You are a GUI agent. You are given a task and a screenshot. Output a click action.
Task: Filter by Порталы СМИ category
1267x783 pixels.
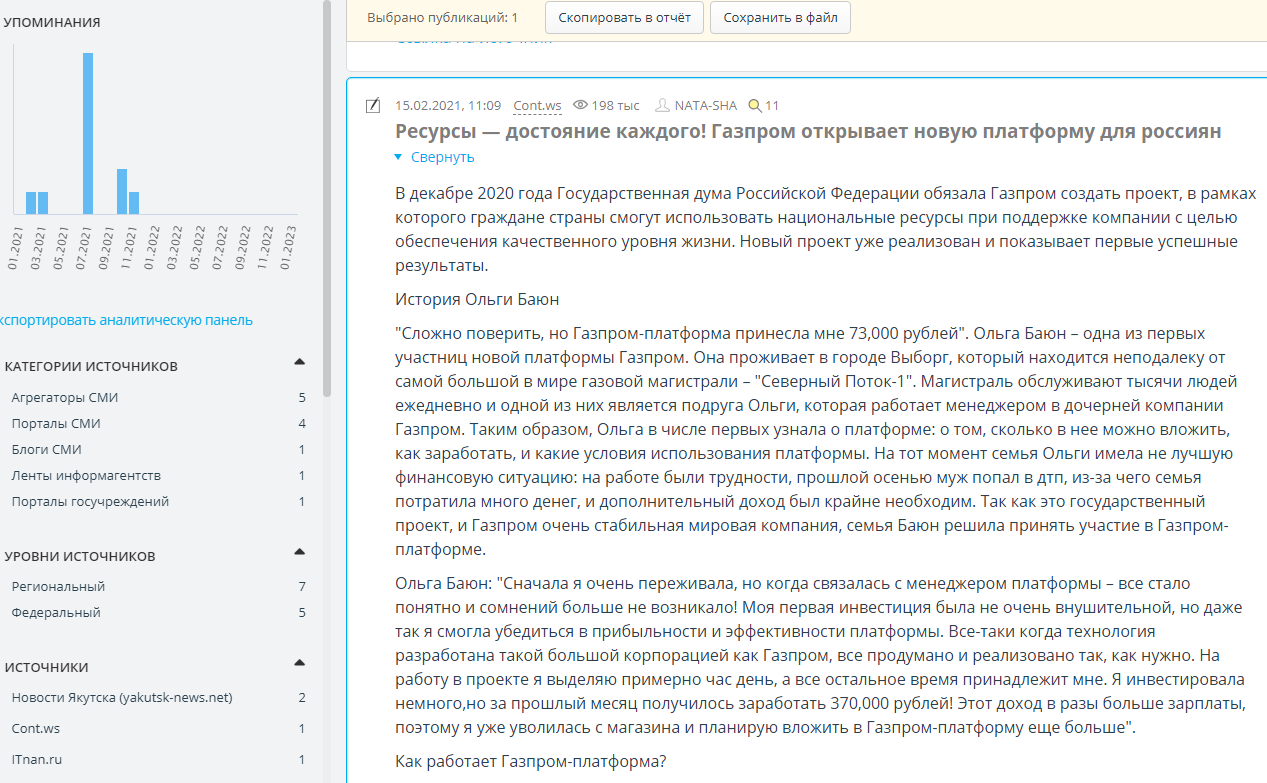(56, 423)
